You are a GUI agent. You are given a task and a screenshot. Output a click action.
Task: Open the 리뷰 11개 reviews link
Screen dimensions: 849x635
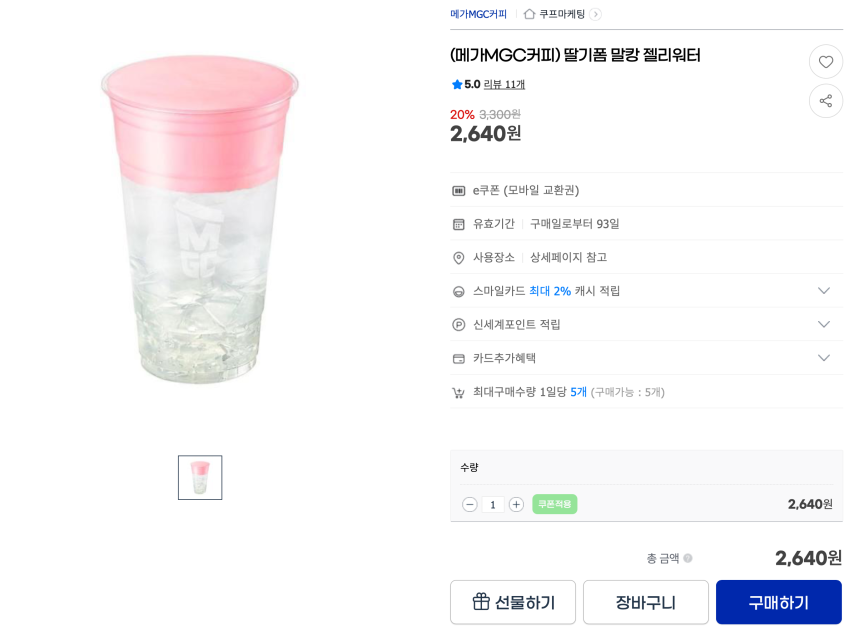[504, 85]
